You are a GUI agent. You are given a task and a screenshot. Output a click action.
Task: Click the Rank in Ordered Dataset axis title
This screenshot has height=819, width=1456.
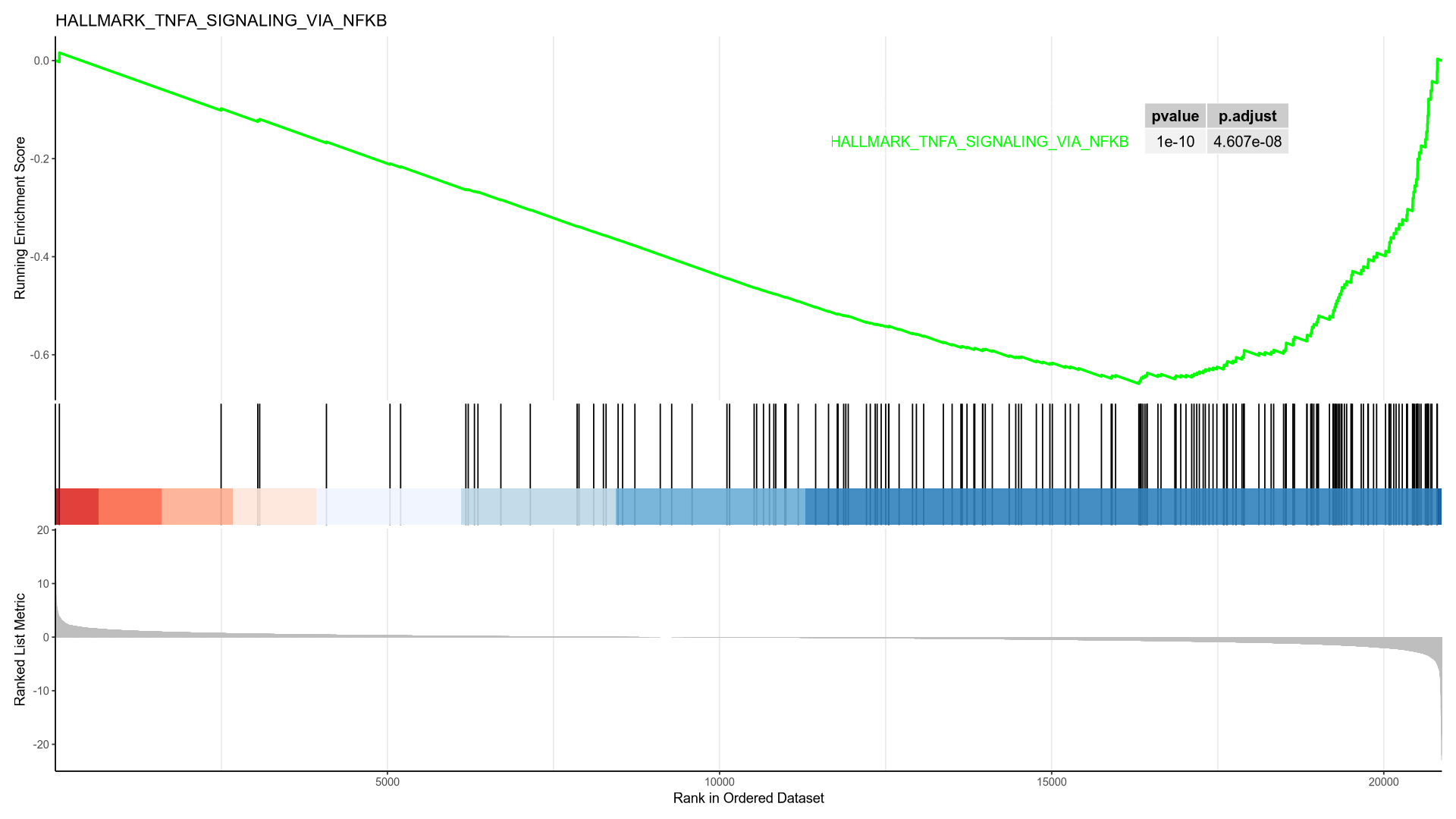tap(748, 799)
